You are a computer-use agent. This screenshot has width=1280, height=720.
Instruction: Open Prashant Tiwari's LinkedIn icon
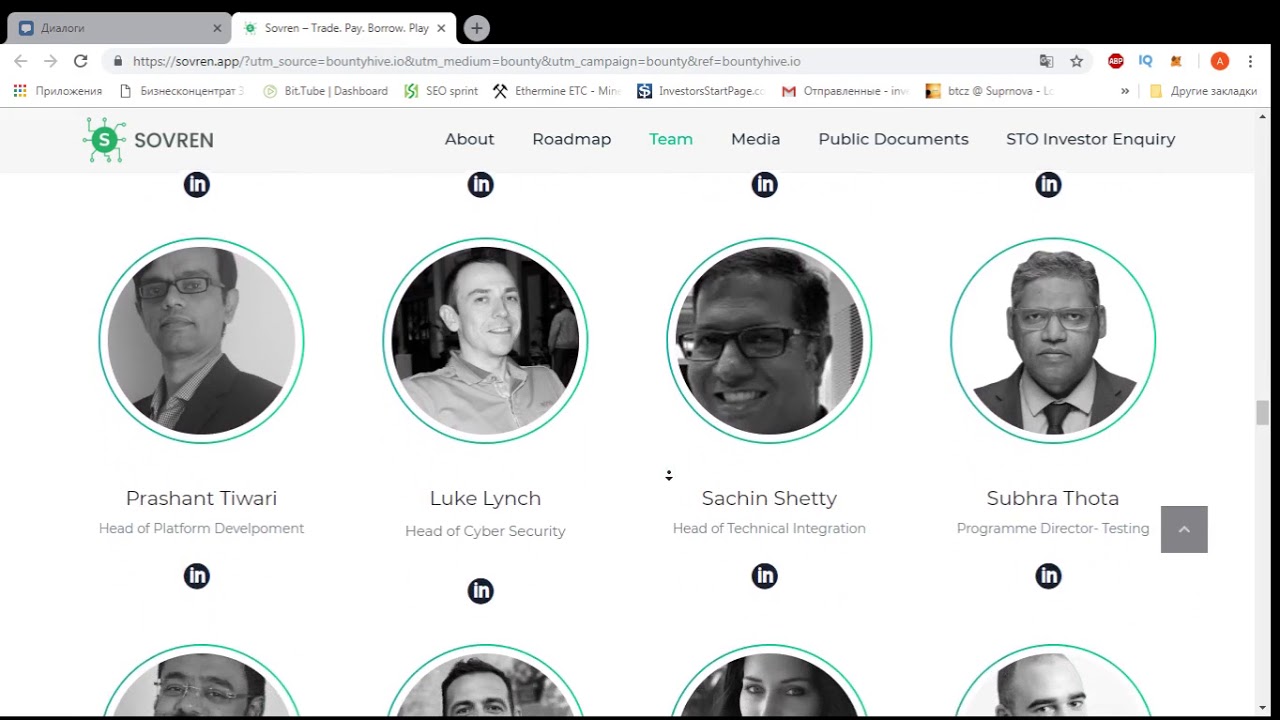[x=197, y=576]
